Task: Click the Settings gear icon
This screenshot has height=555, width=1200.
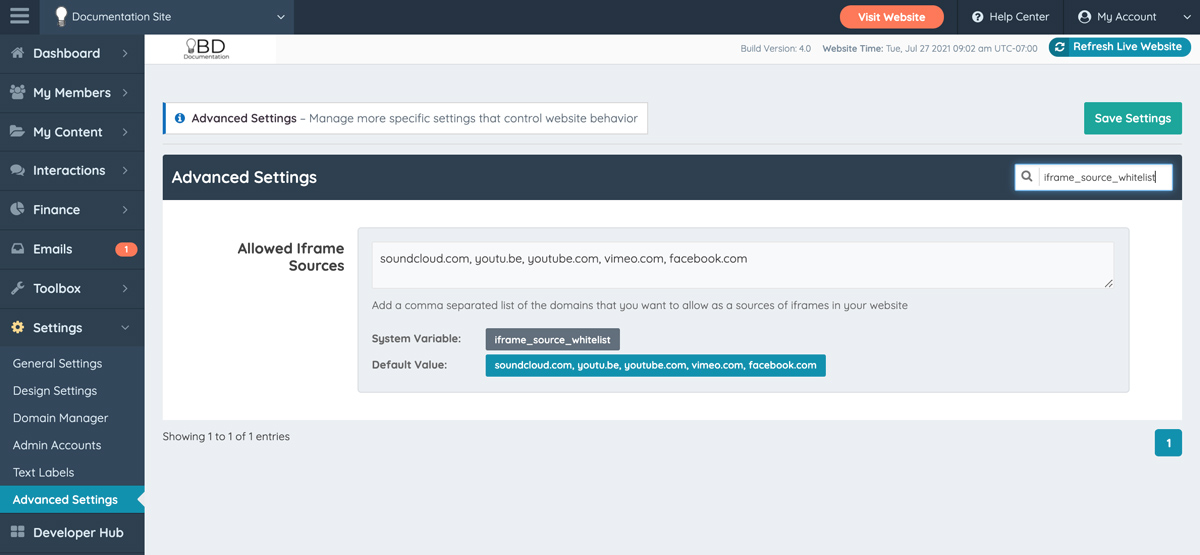Action: pos(17,327)
